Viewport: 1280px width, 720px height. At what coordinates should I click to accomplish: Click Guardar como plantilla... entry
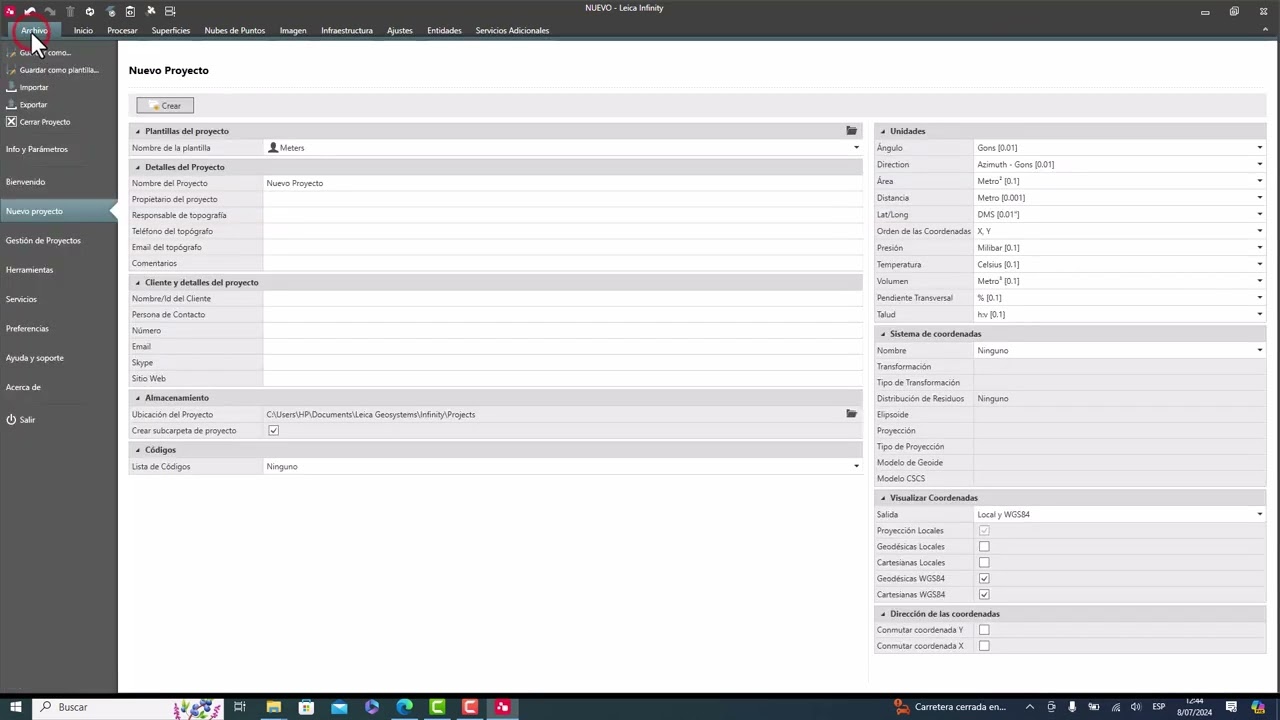[x=59, y=70]
